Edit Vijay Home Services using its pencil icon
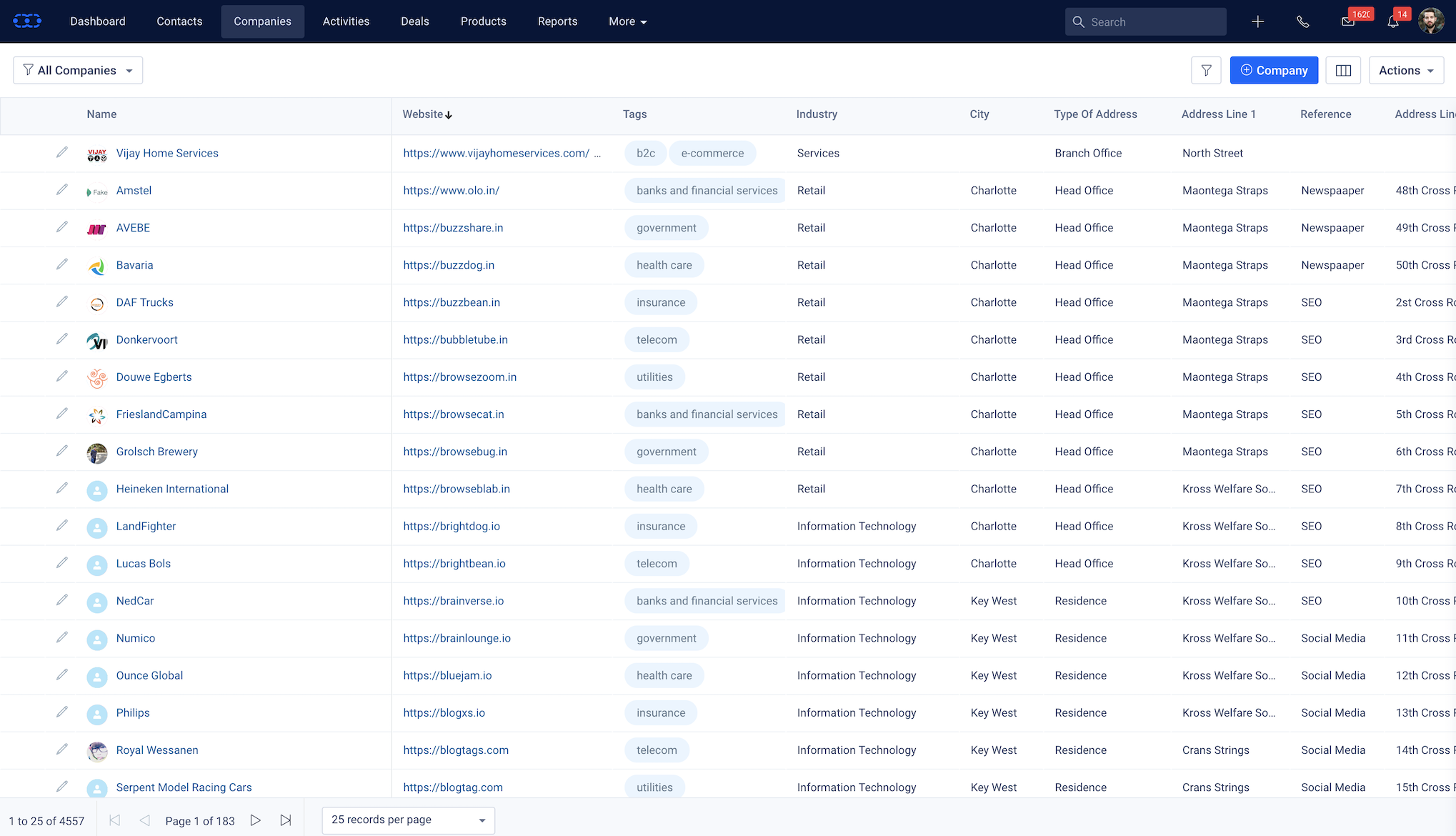Image resolution: width=1456 pixels, height=836 pixels. coord(62,152)
